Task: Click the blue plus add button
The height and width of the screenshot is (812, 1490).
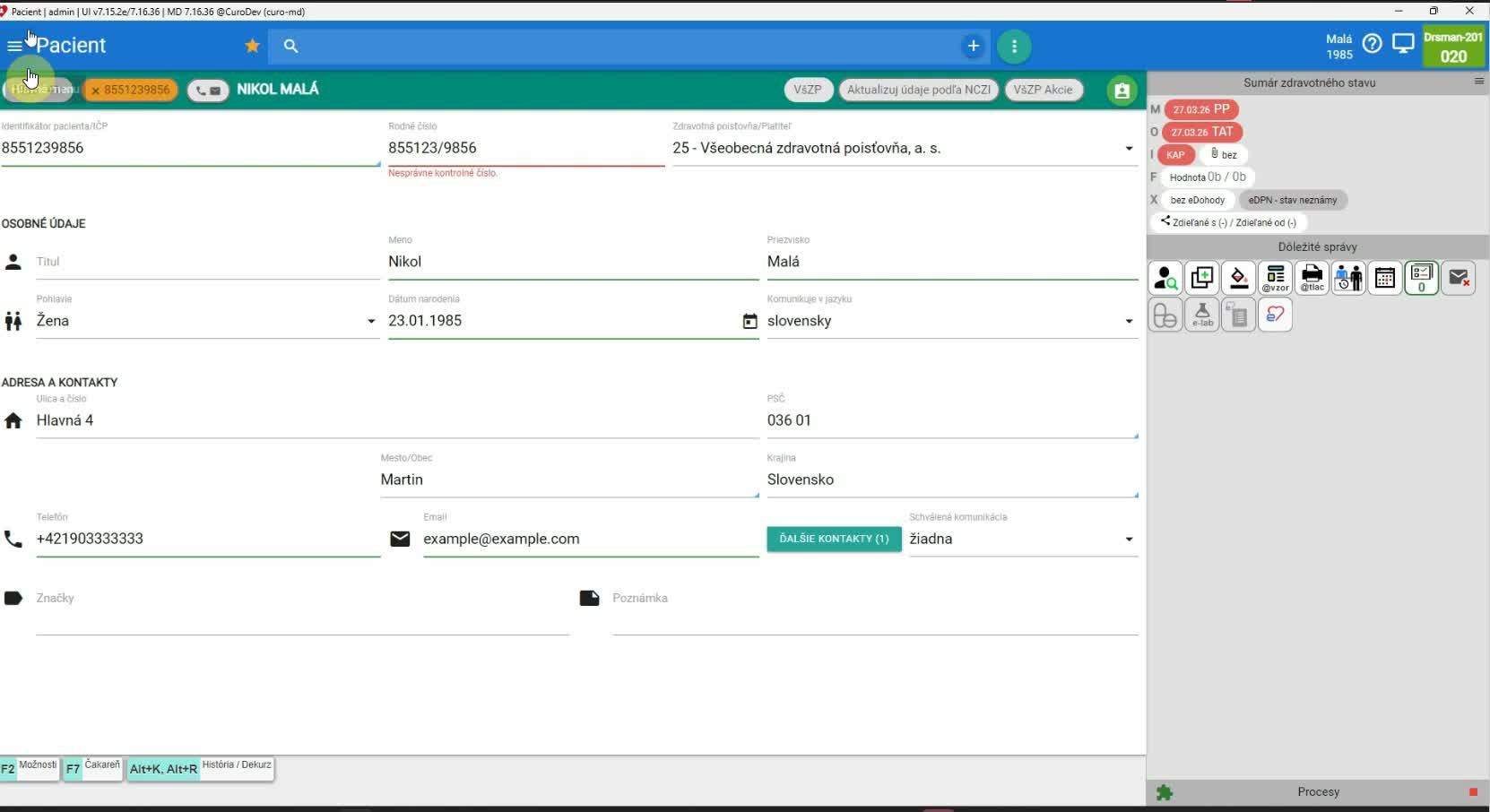Action: [973, 46]
